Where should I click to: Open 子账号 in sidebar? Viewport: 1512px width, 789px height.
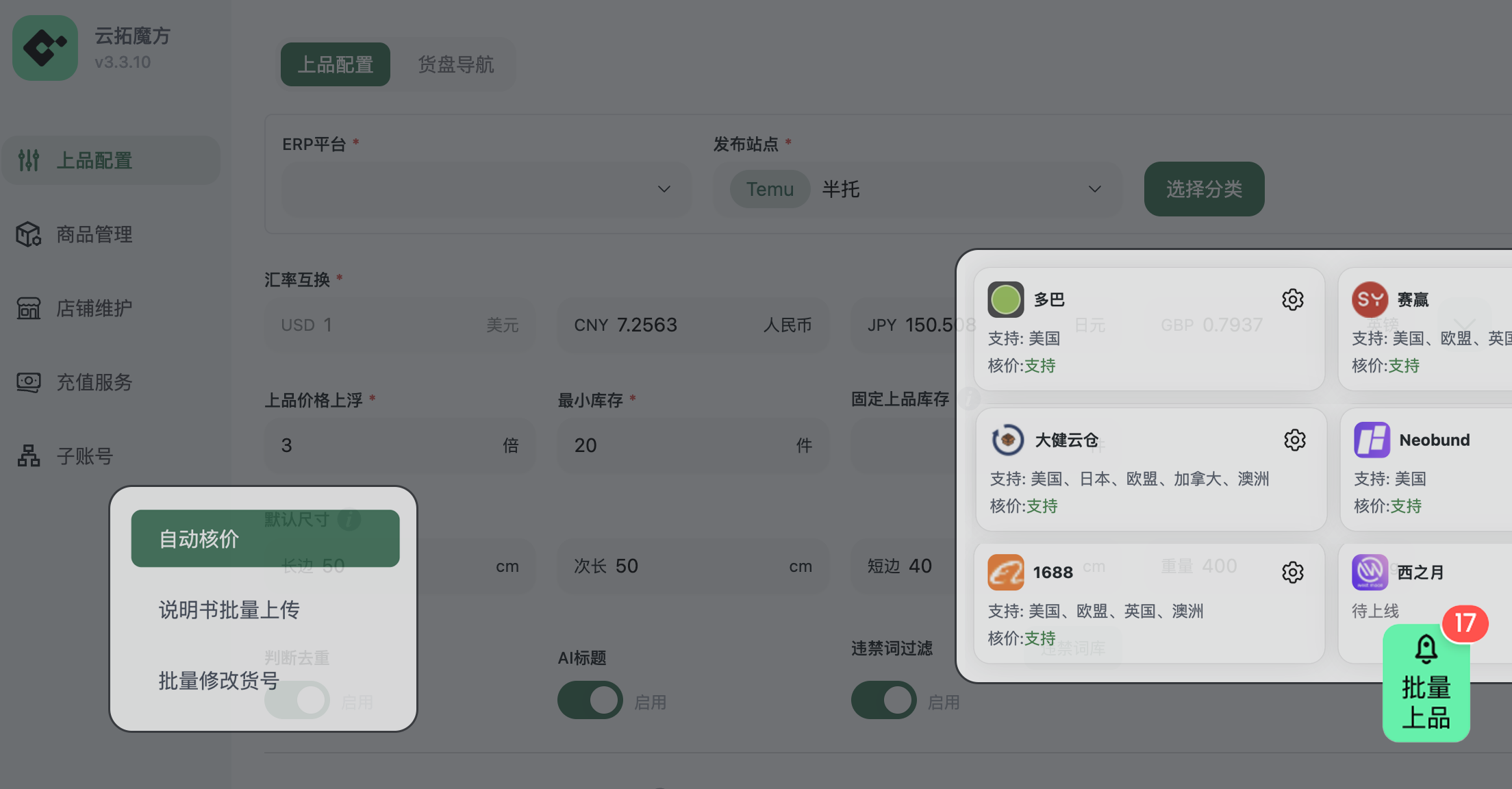tap(111, 456)
